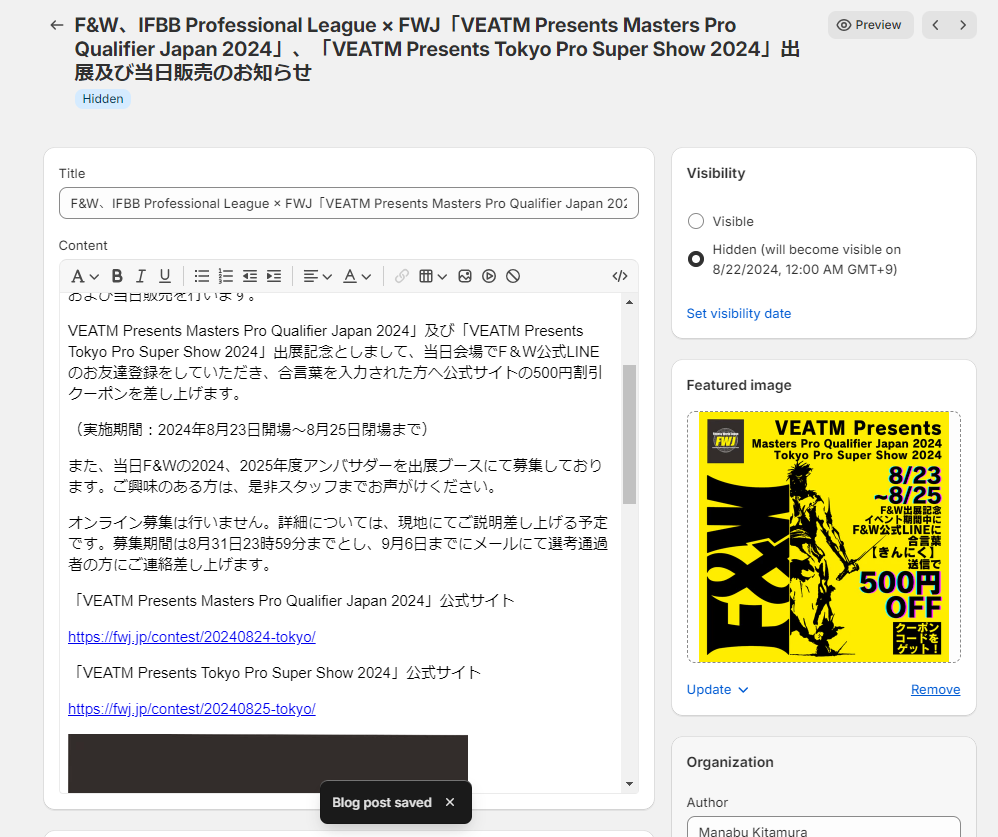Decrease indent with the outdent icon
998x837 pixels.
click(x=250, y=276)
